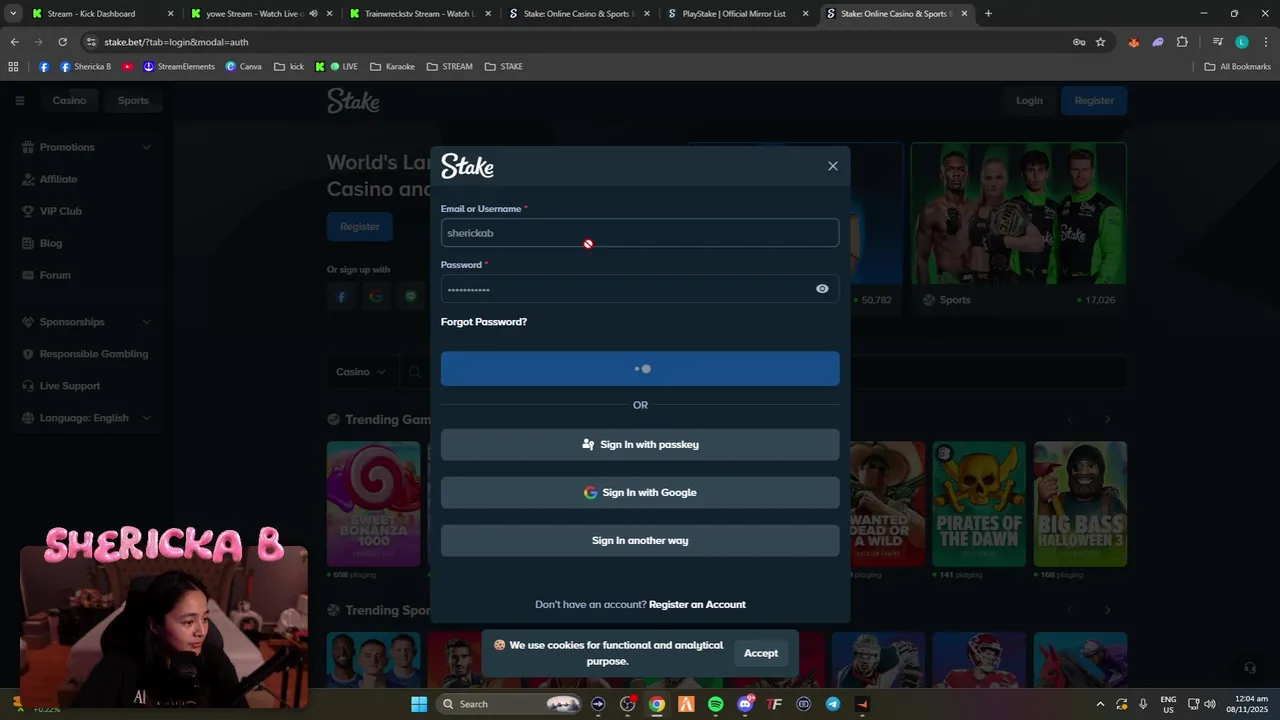Open the Big Bass Halloween 3 game thumbnail
This screenshot has height=720, width=1280.
[x=1080, y=504]
